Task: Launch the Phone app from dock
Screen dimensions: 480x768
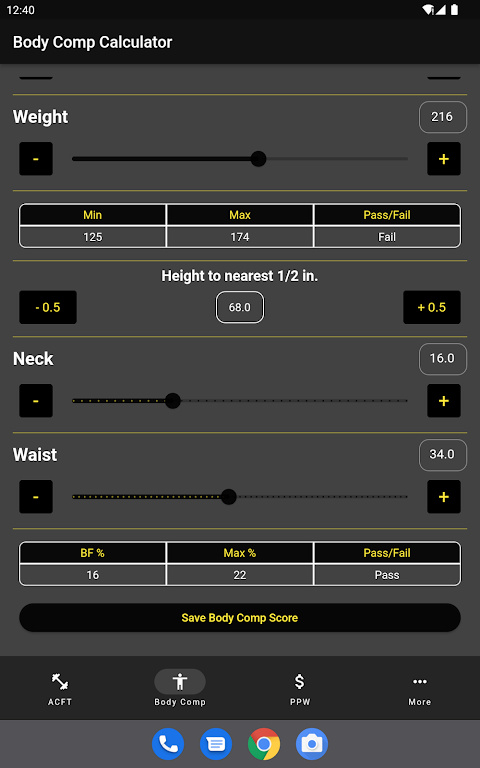Action: pyautogui.click(x=168, y=744)
